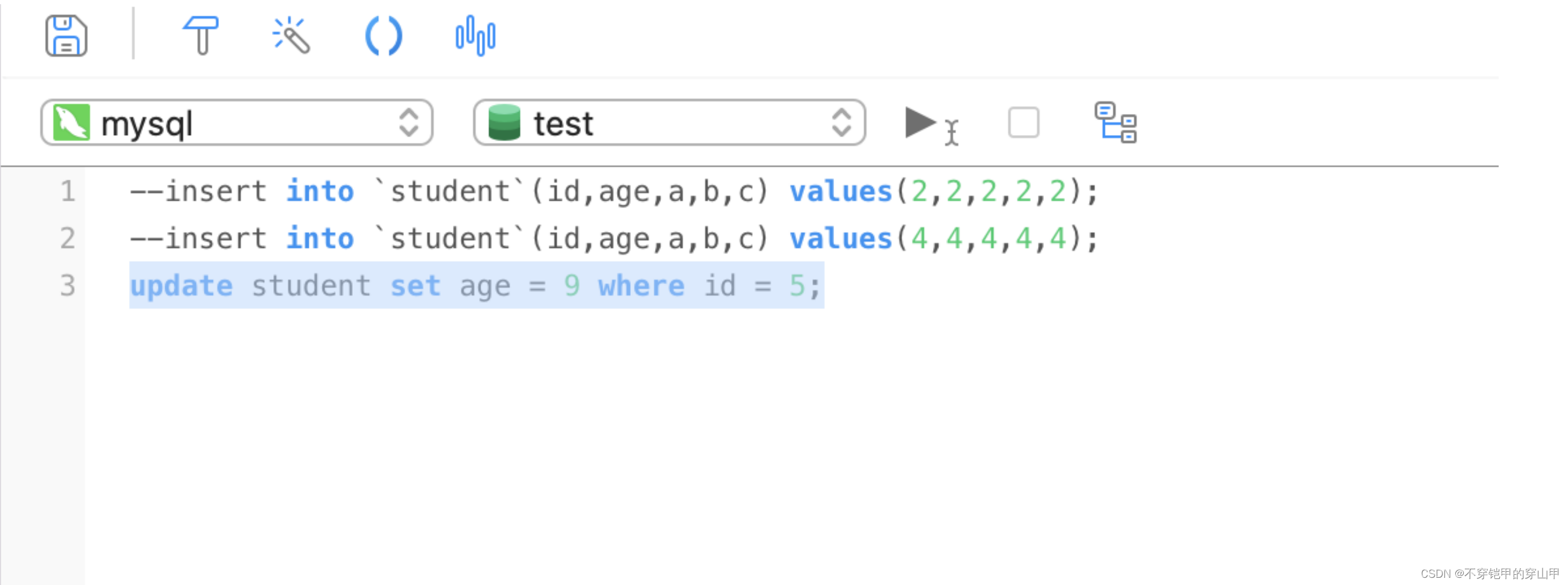Viewport: 1568px width, 585px height.
Task: Click '`student`' table name on line 1
Action: 450,191
